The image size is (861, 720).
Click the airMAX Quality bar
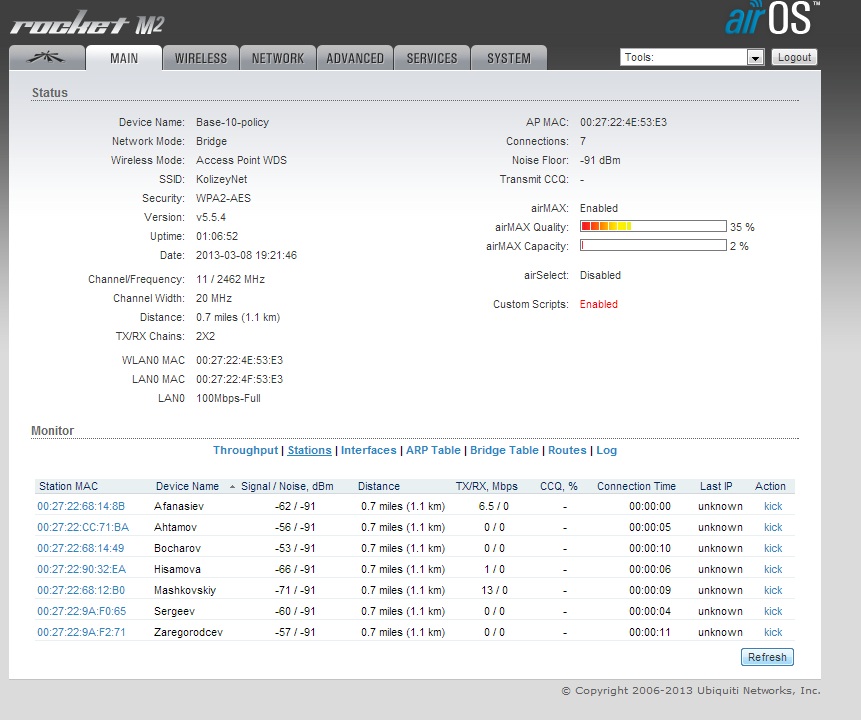tap(653, 226)
